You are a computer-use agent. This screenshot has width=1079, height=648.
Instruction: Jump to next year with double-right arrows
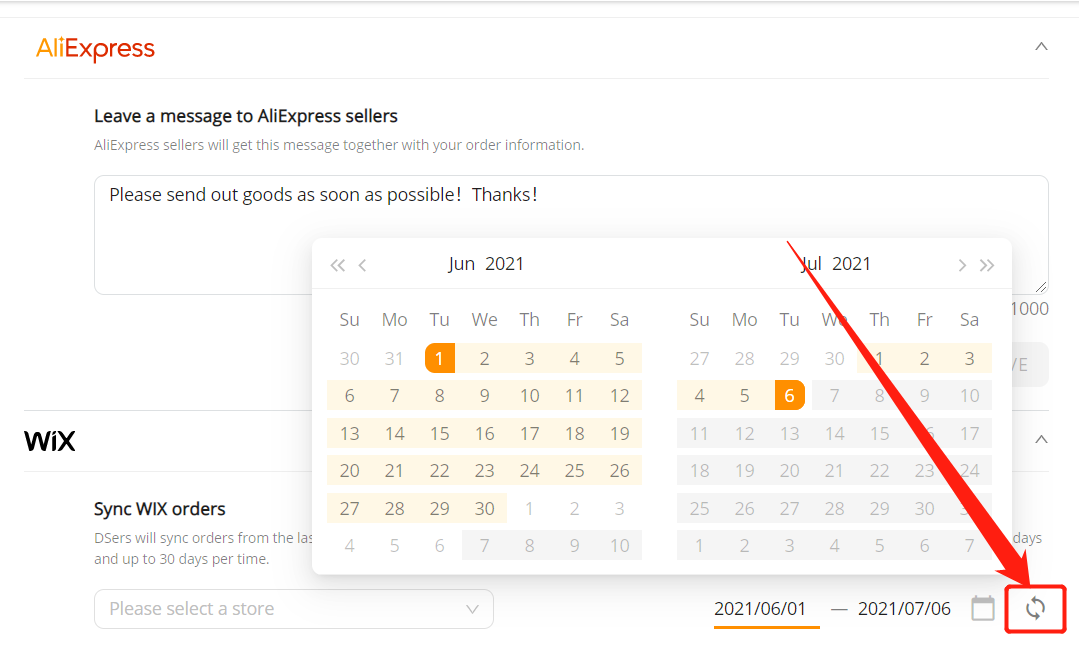(x=987, y=266)
